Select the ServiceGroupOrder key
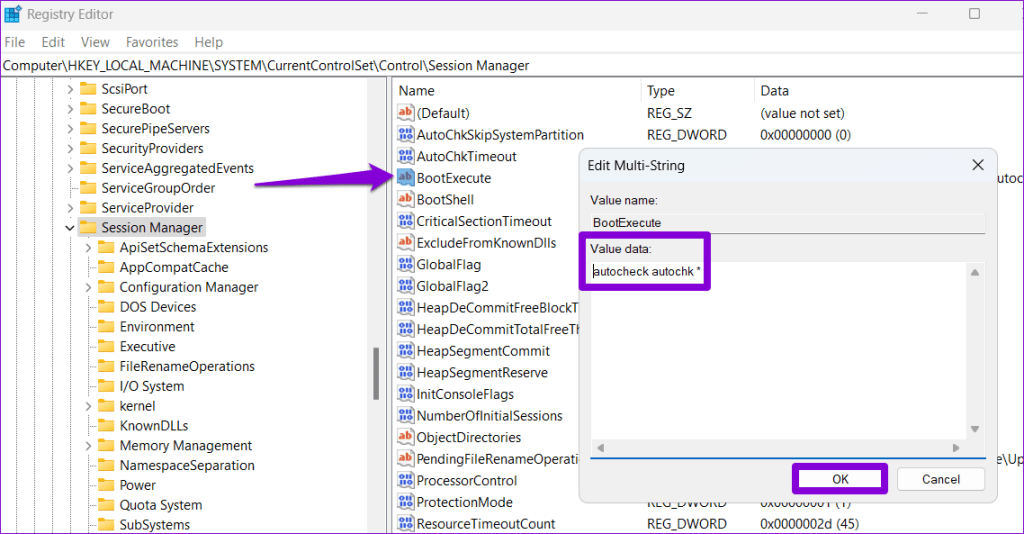Screen dimensions: 1024x534 [x=158, y=188]
